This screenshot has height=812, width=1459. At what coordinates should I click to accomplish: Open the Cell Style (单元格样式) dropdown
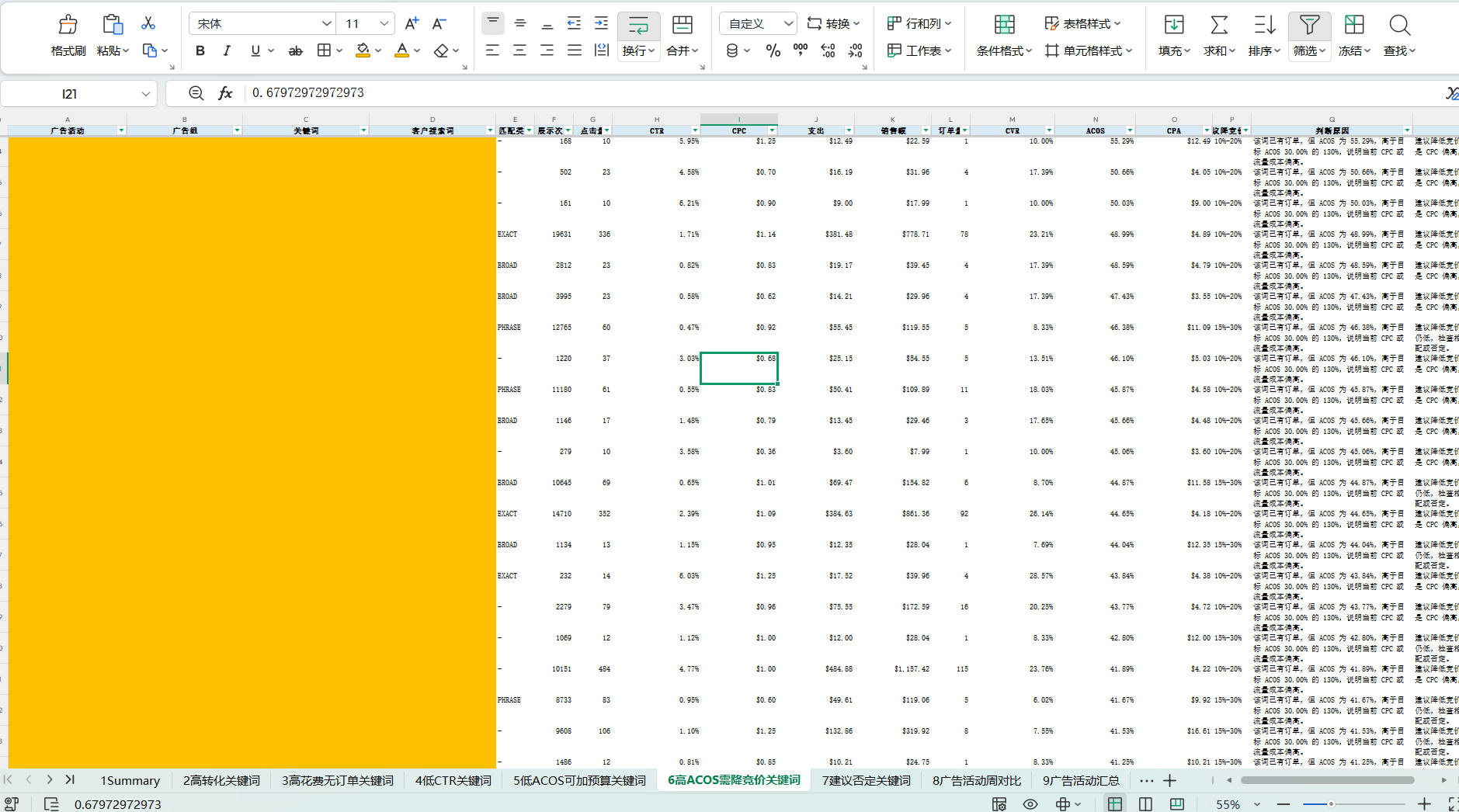(x=1089, y=50)
